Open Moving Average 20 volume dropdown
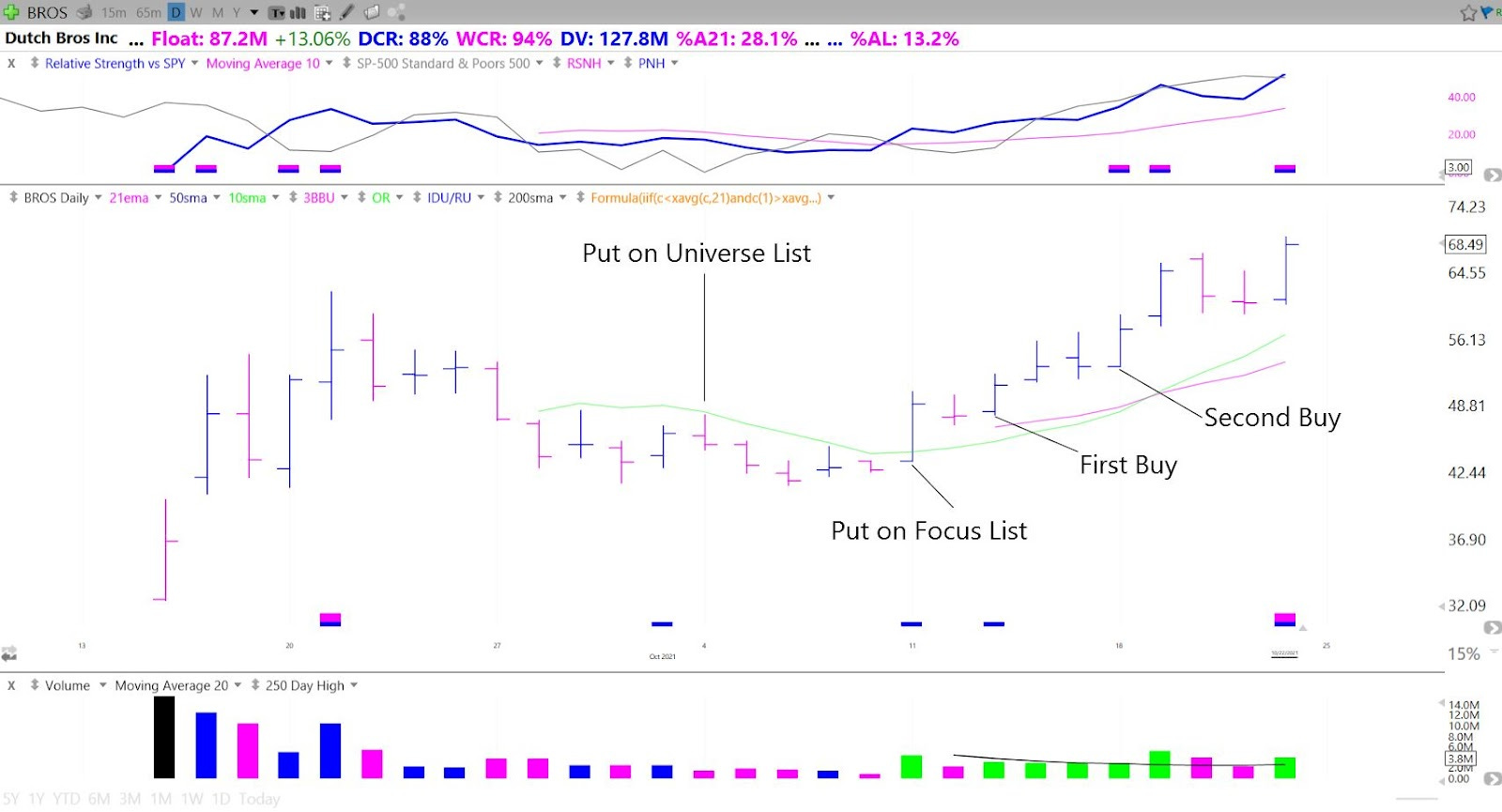 (238, 685)
